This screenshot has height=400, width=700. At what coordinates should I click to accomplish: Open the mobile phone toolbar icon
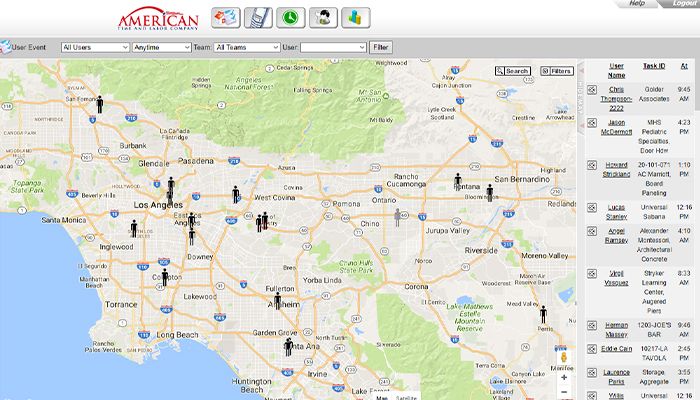[x=258, y=18]
